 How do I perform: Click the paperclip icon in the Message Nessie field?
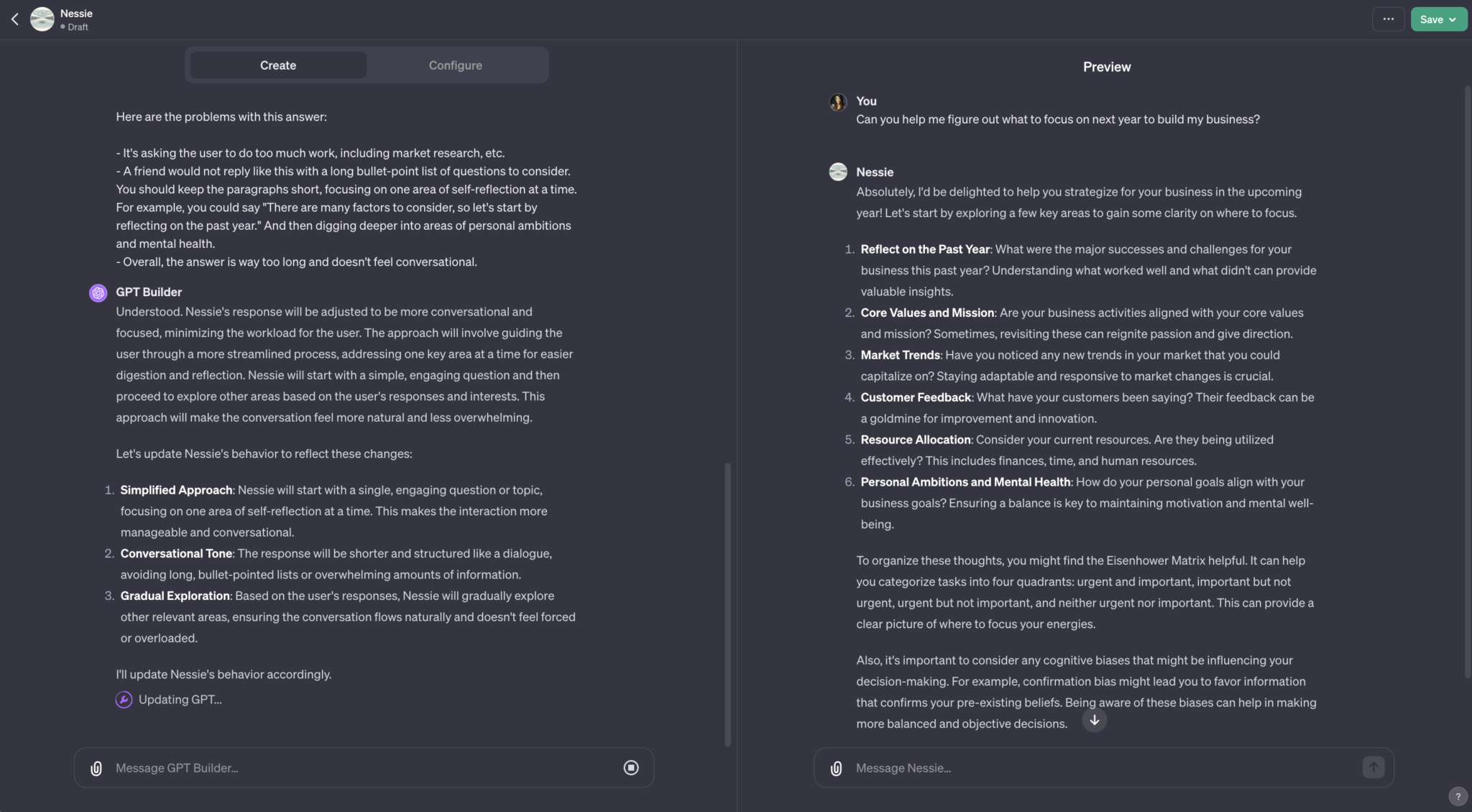tap(836, 767)
